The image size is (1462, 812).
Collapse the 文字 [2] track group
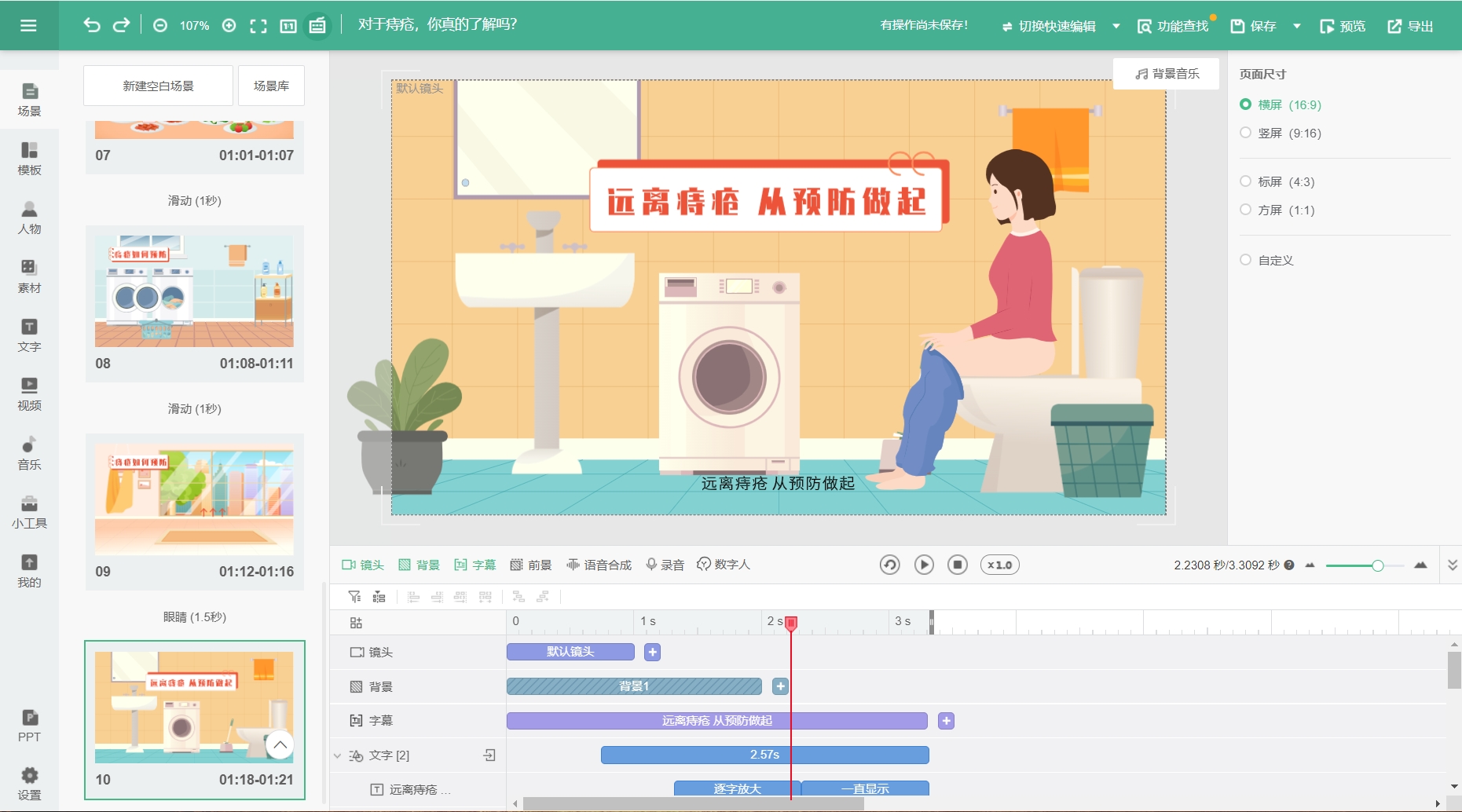coord(338,755)
